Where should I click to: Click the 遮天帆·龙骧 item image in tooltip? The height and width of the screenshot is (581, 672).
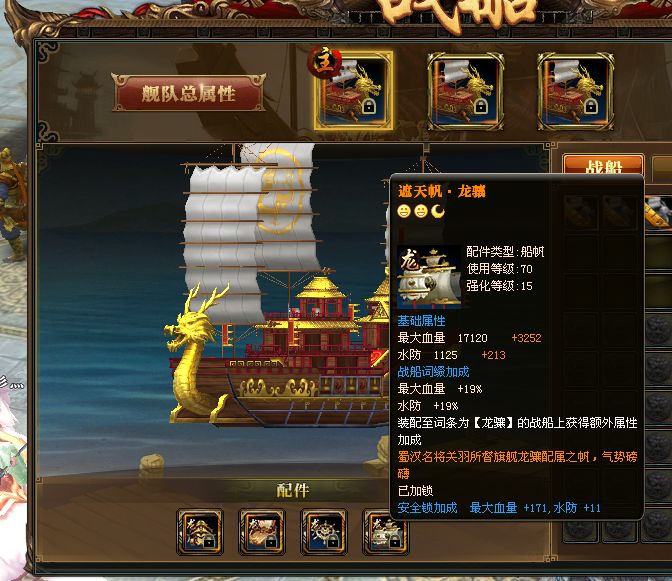[x=429, y=277]
